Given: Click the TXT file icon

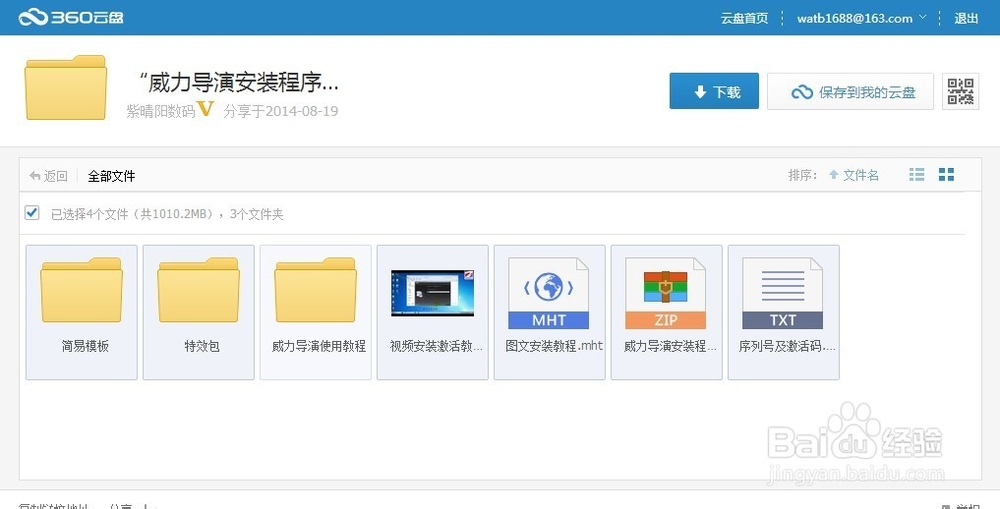Looking at the screenshot, I should point(783,293).
